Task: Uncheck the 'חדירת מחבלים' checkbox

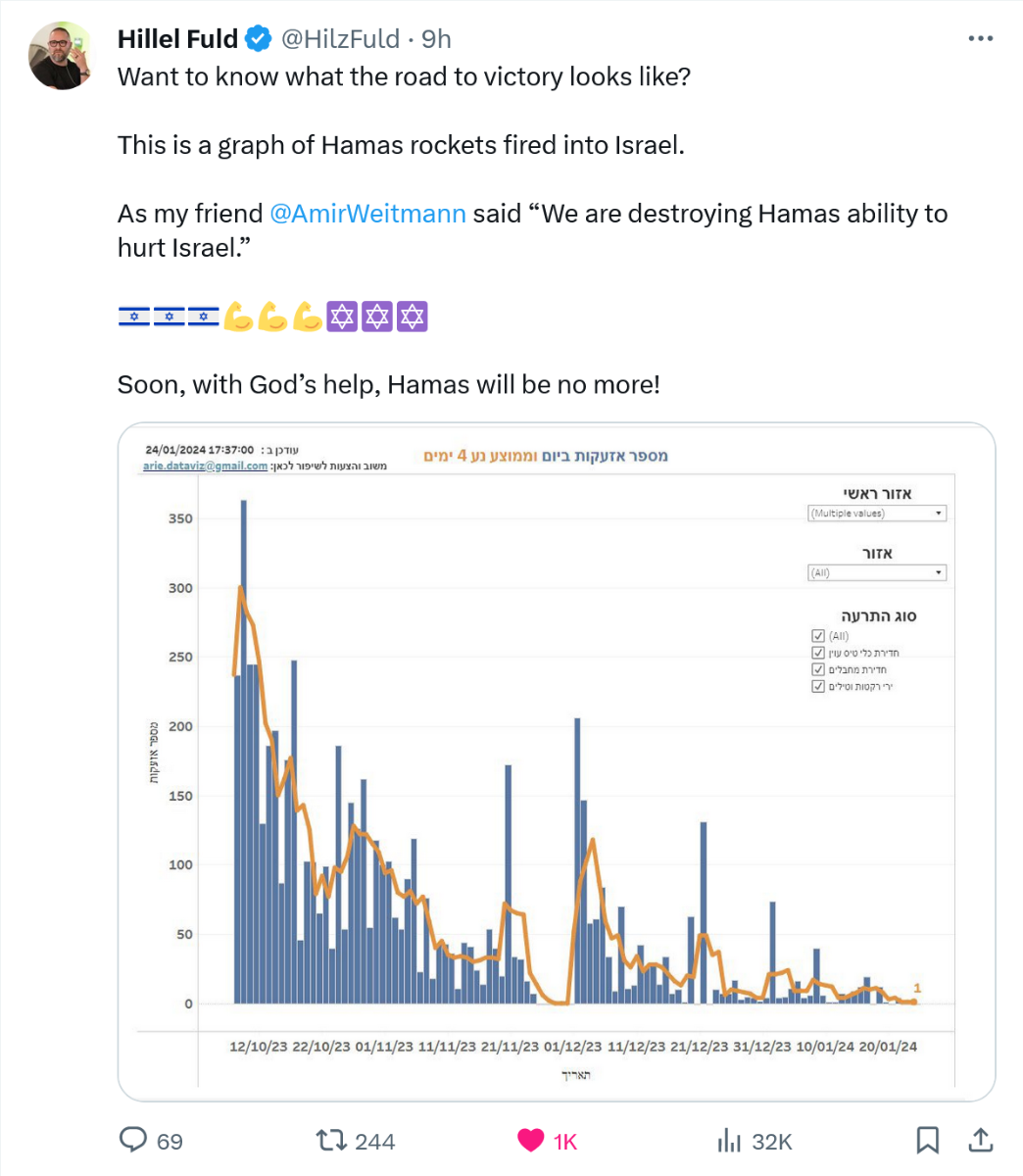Action: click(x=818, y=669)
